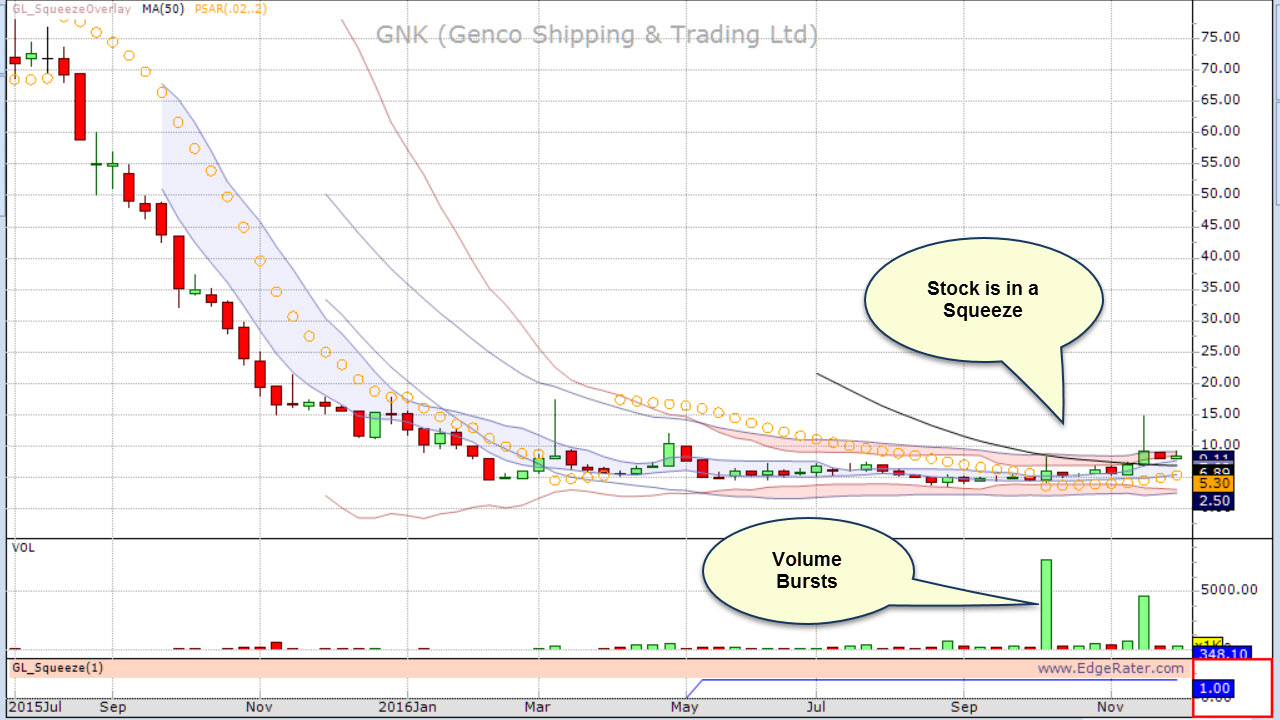
Task: Click the GL_SqueezeOverlay indicator label
Action: (x=71, y=9)
